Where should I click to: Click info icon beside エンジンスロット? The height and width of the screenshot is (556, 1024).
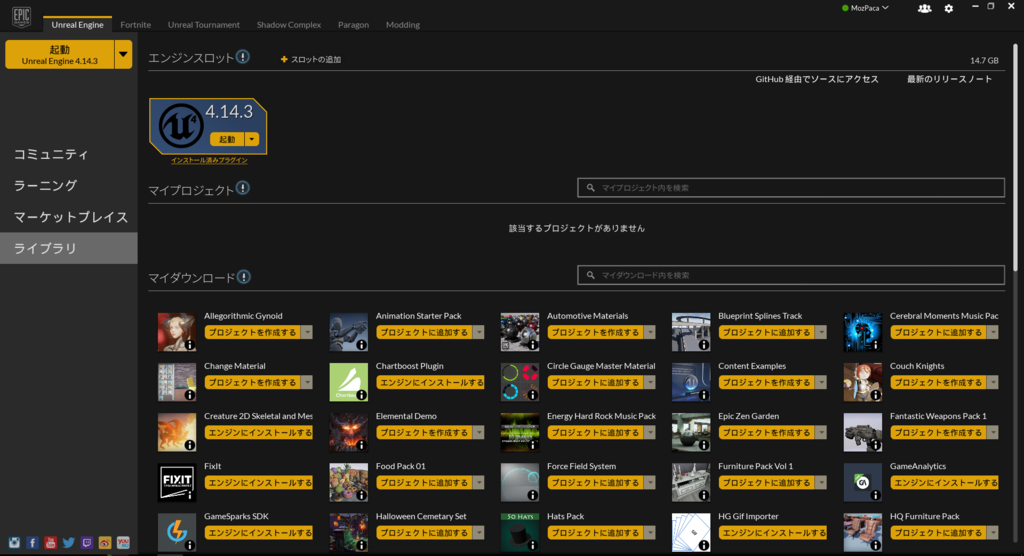pos(243,57)
